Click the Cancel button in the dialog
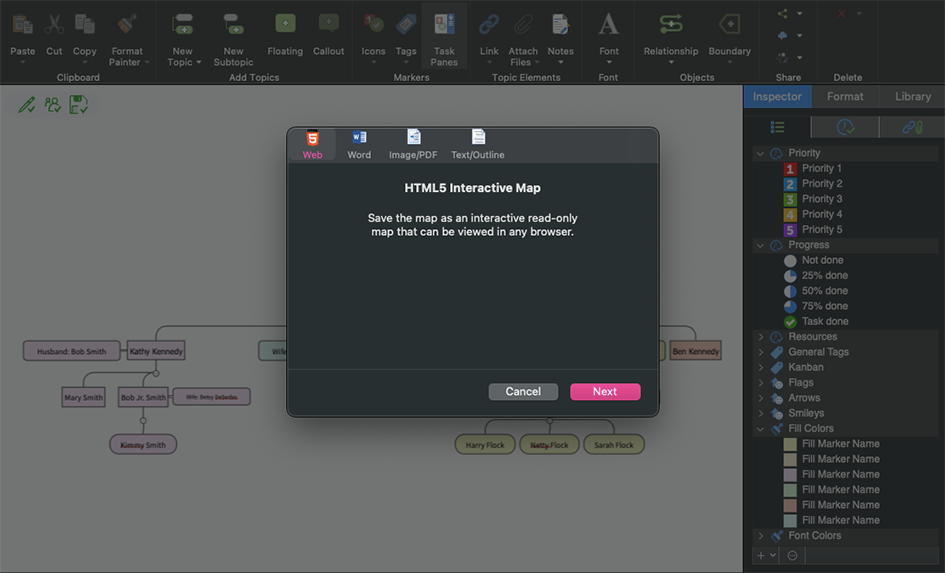945x573 pixels. click(x=523, y=392)
